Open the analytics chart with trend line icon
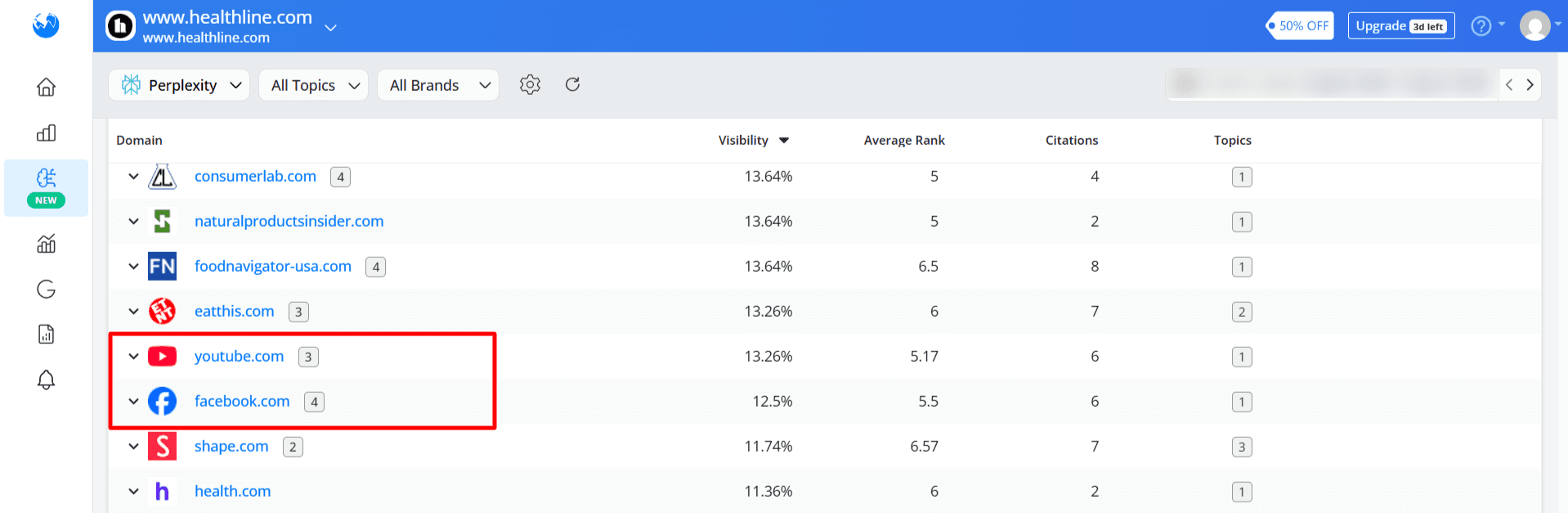 coord(47,243)
